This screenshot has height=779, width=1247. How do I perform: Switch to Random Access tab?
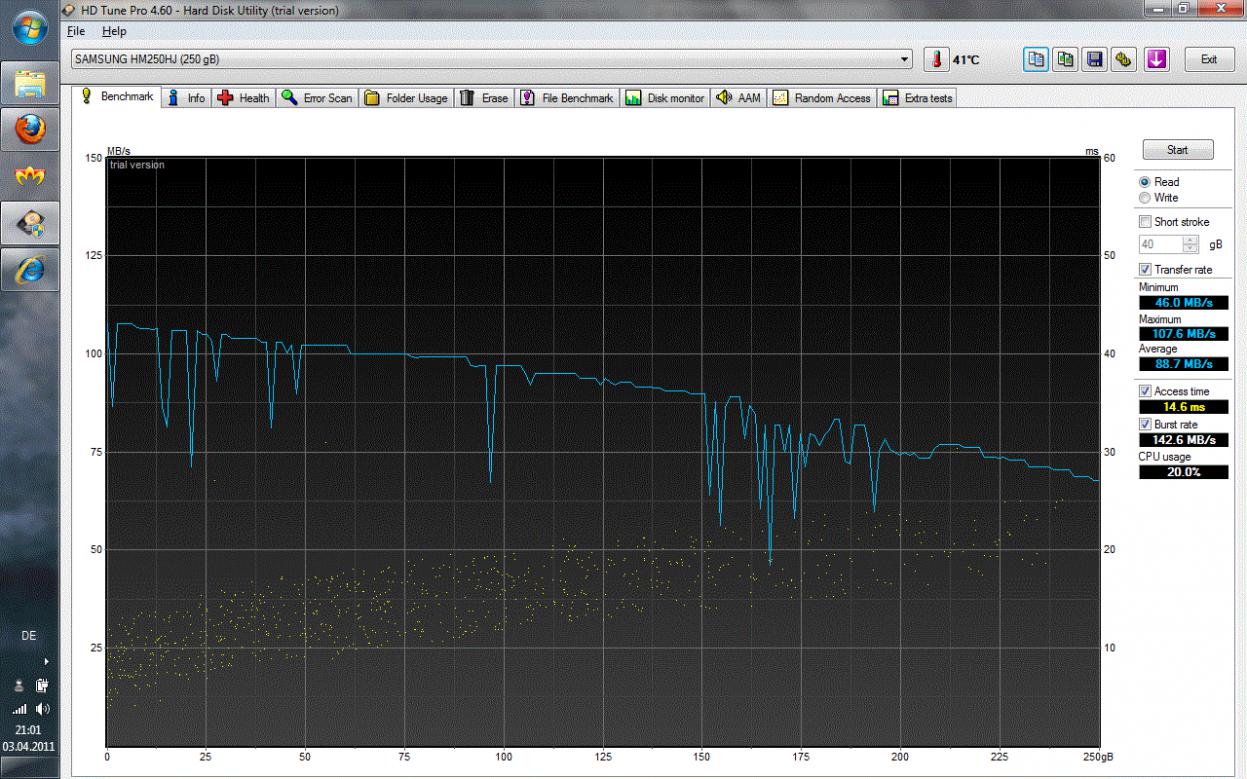[822, 98]
